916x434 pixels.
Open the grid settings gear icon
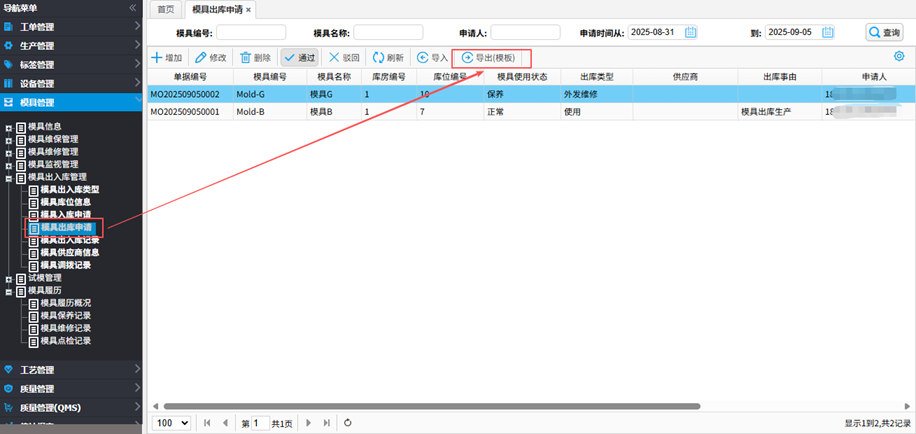pos(899,56)
